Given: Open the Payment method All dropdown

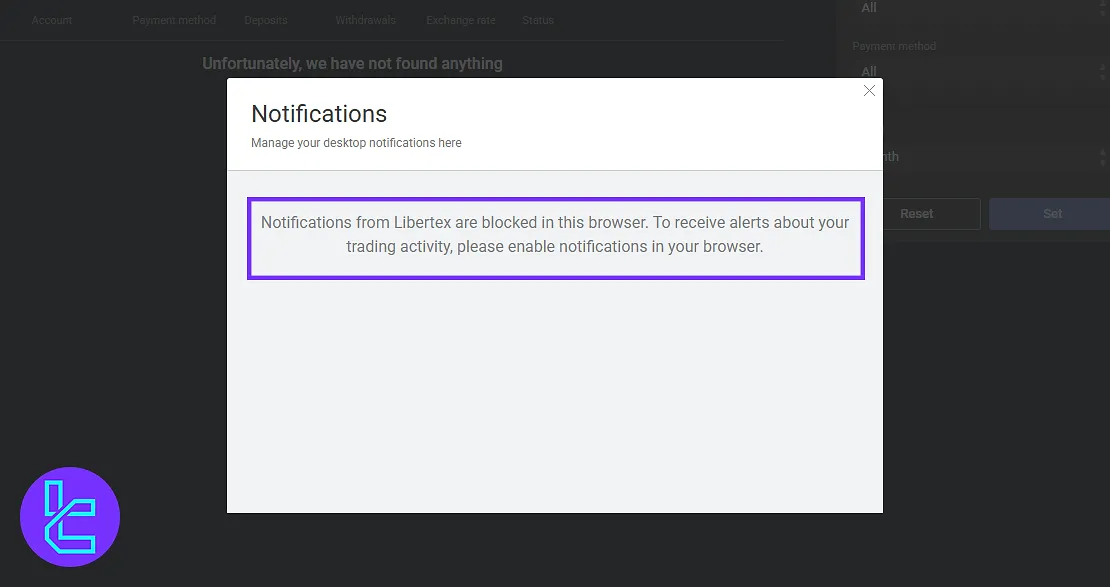Looking at the screenshot, I should (980, 72).
